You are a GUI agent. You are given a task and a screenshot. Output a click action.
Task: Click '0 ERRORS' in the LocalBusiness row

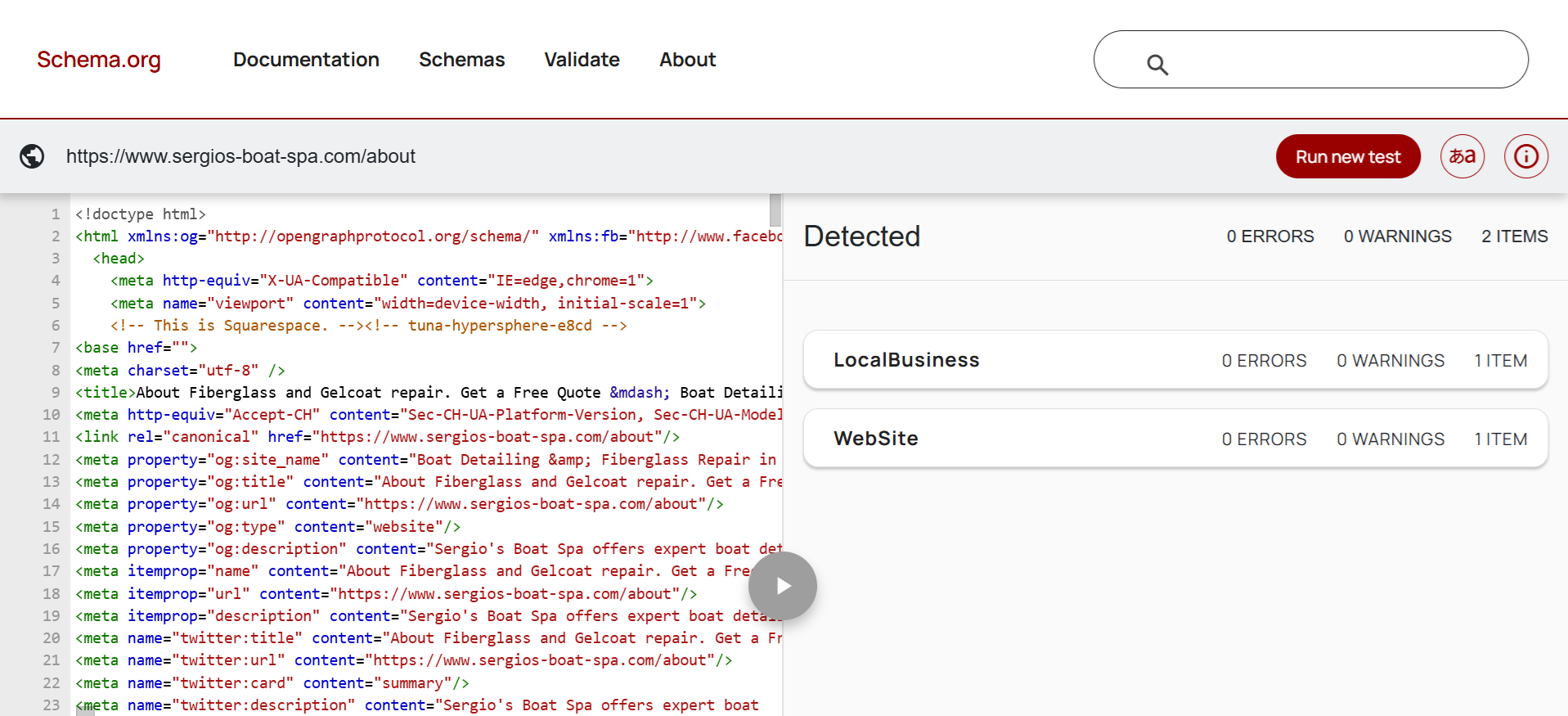1265,361
